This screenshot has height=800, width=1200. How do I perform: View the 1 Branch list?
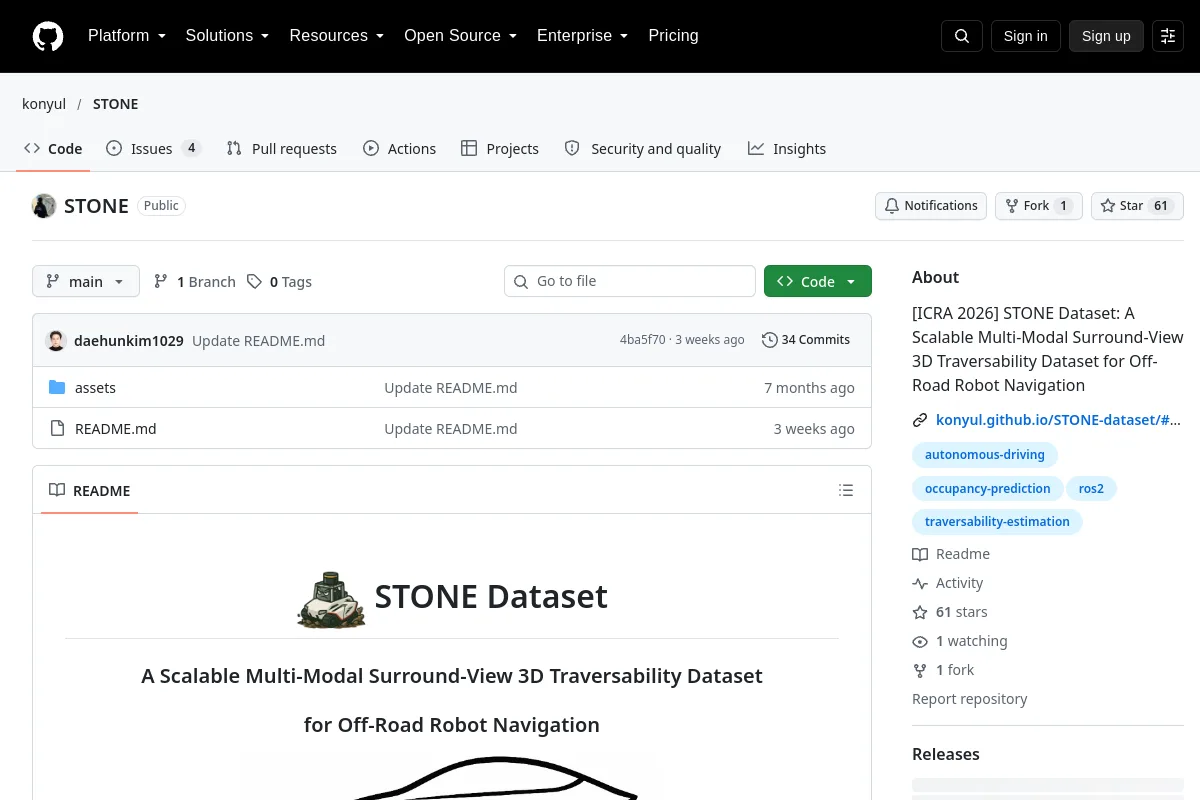[194, 282]
